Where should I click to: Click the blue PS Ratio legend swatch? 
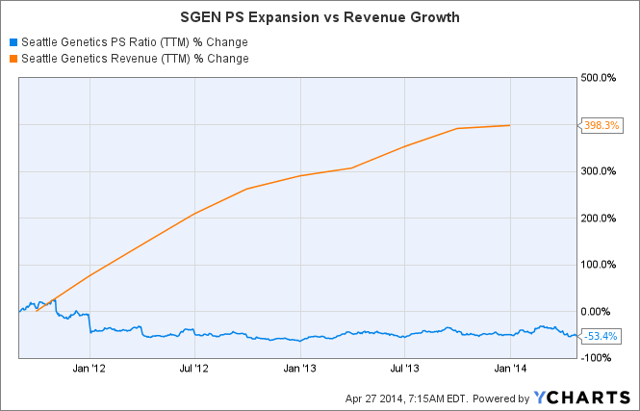pyautogui.click(x=13, y=42)
